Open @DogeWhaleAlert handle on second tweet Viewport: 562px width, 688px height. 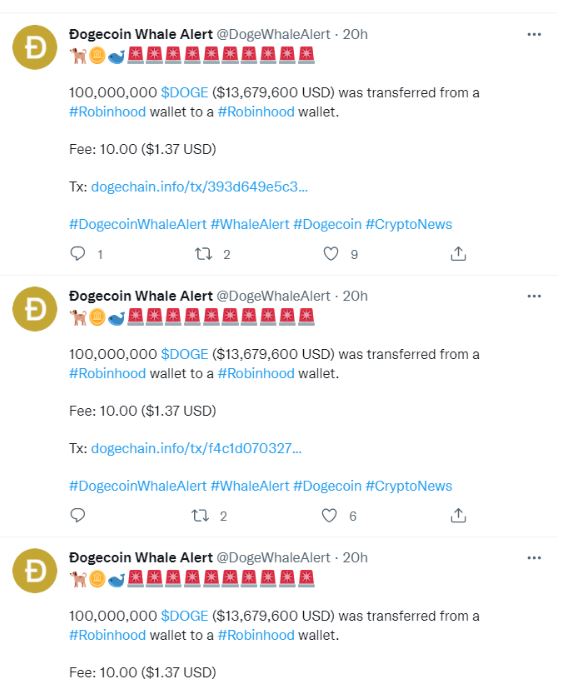pos(273,296)
